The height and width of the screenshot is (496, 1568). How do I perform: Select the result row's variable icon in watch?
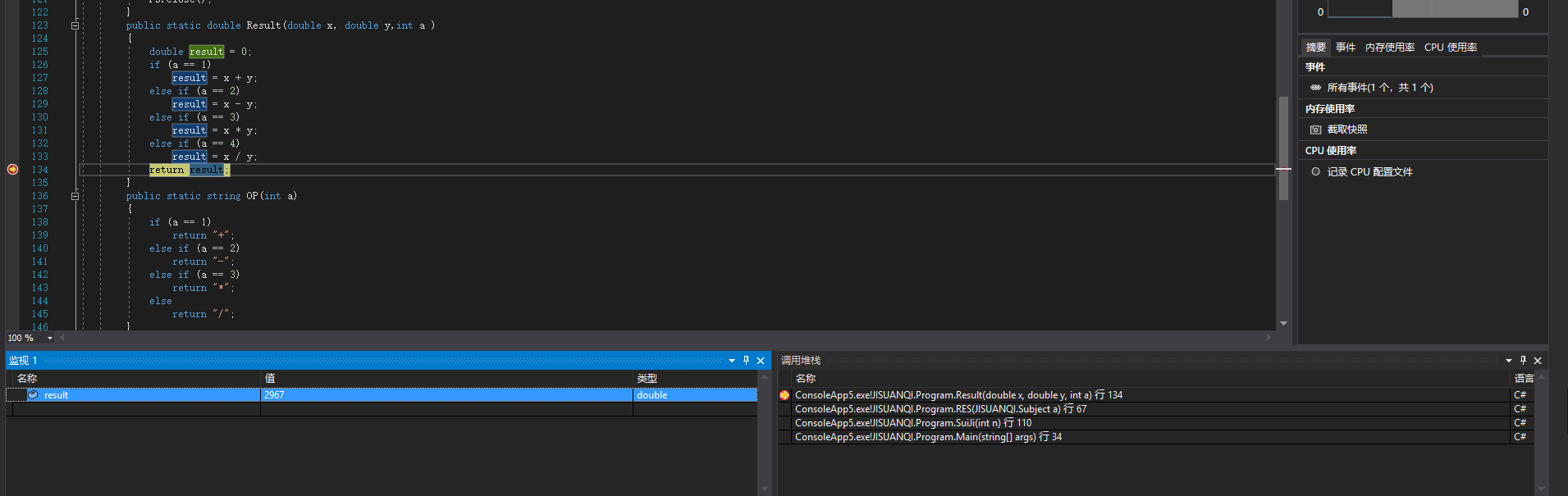[x=33, y=395]
